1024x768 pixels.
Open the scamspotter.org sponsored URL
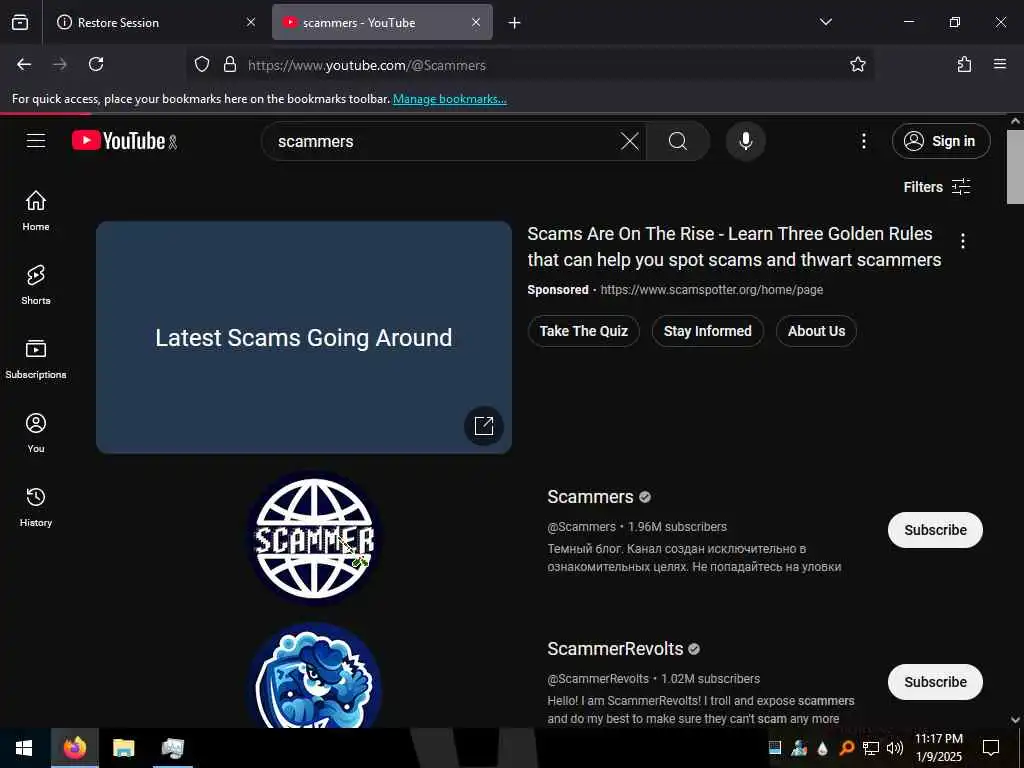click(711, 289)
